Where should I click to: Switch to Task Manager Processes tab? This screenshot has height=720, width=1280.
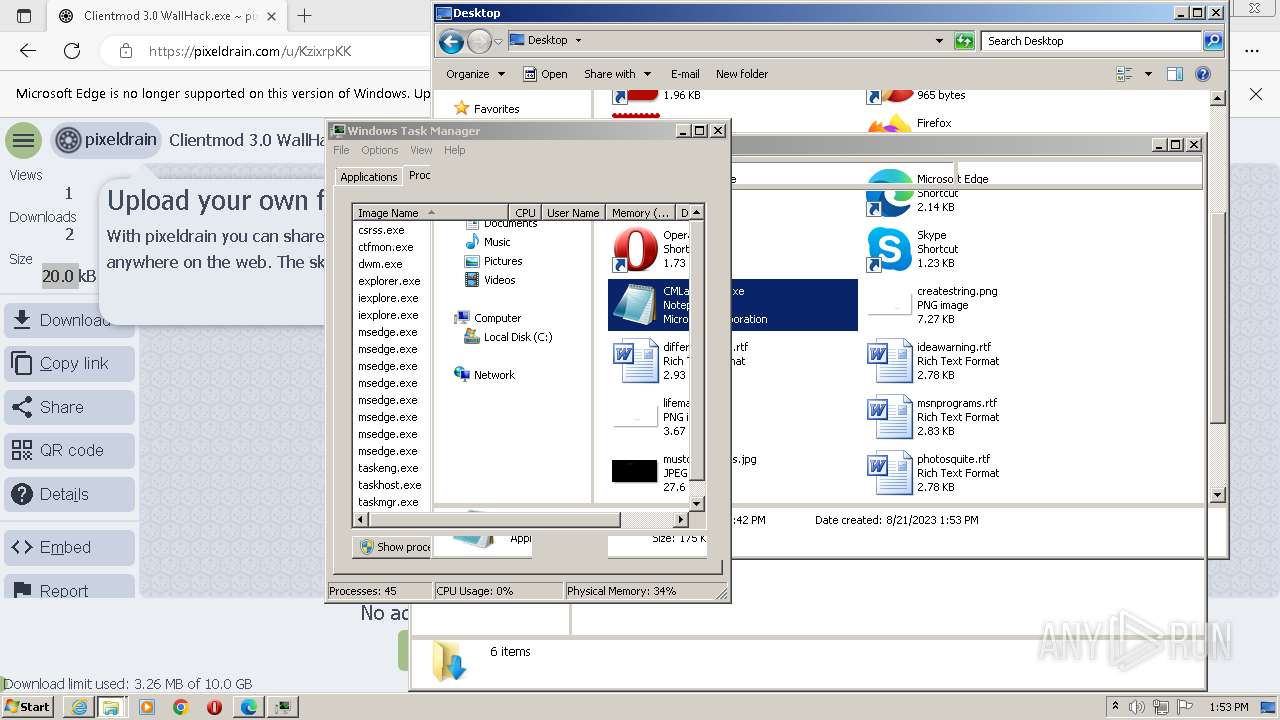[x=419, y=175]
